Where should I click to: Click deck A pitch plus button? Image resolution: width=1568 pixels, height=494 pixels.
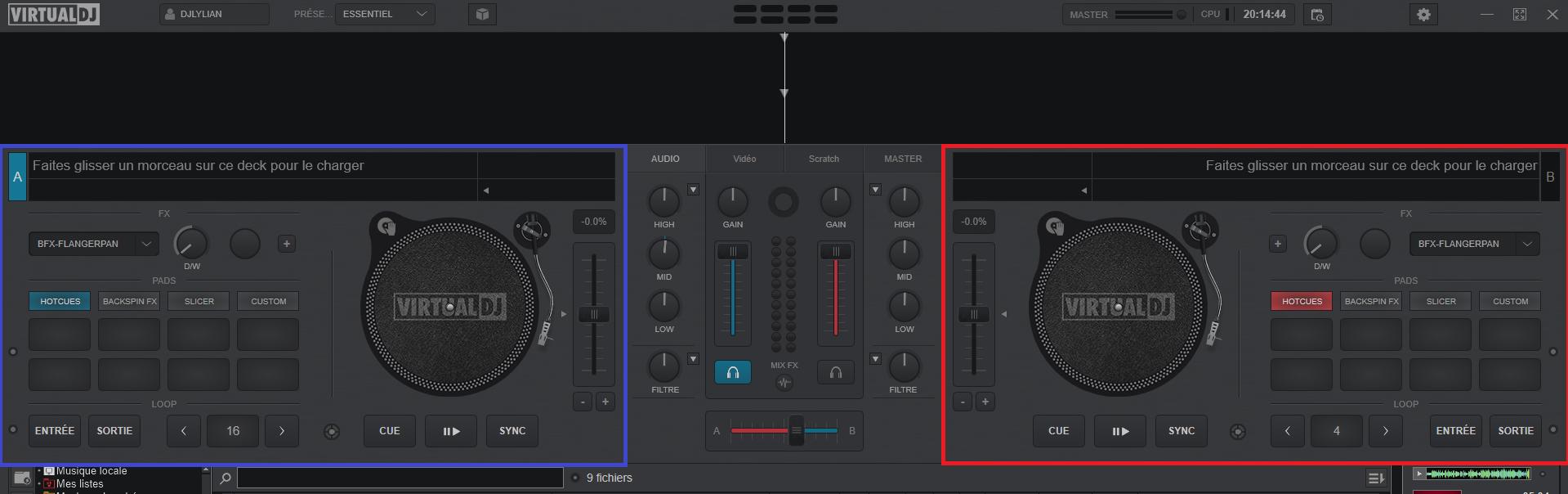pyautogui.click(x=605, y=402)
